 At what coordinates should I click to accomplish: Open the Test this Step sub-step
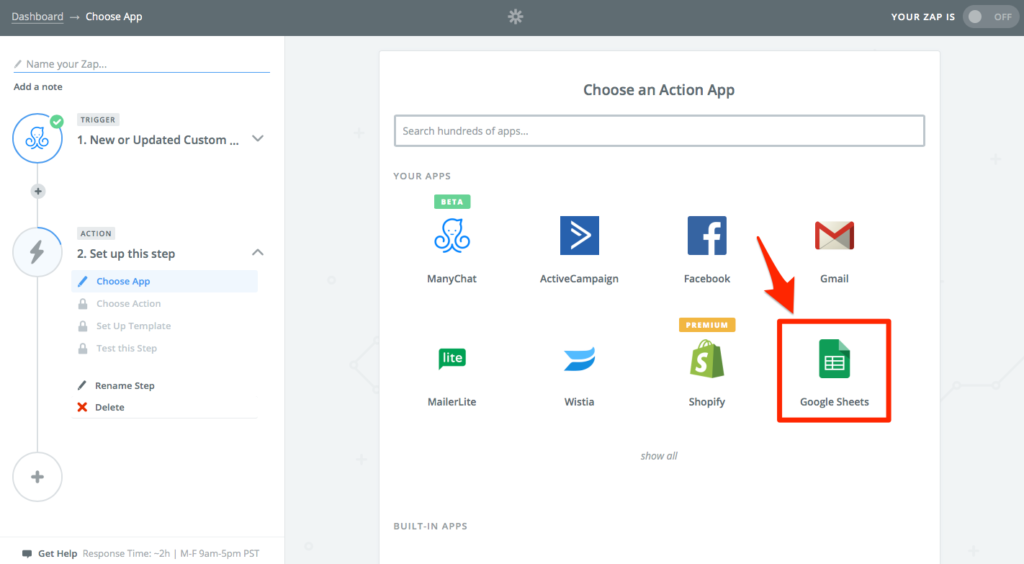coord(127,348)
